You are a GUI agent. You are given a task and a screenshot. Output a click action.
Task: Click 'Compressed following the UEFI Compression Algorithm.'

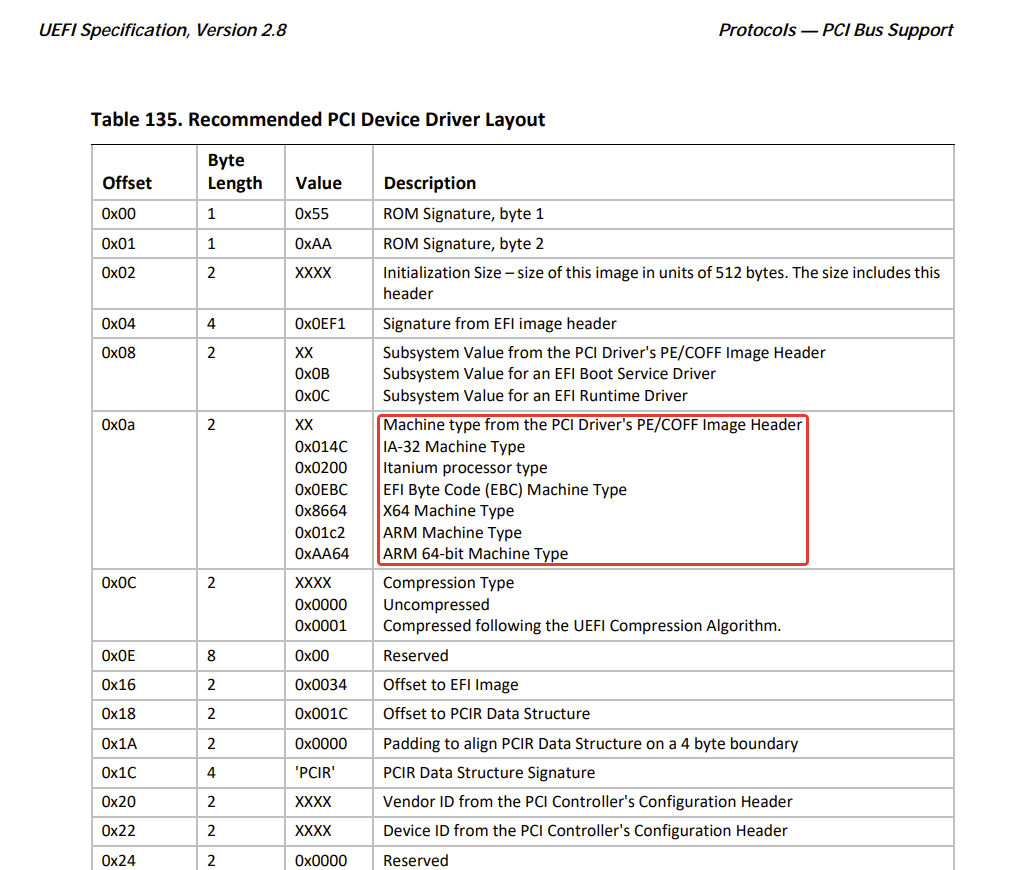coord(582,626)
